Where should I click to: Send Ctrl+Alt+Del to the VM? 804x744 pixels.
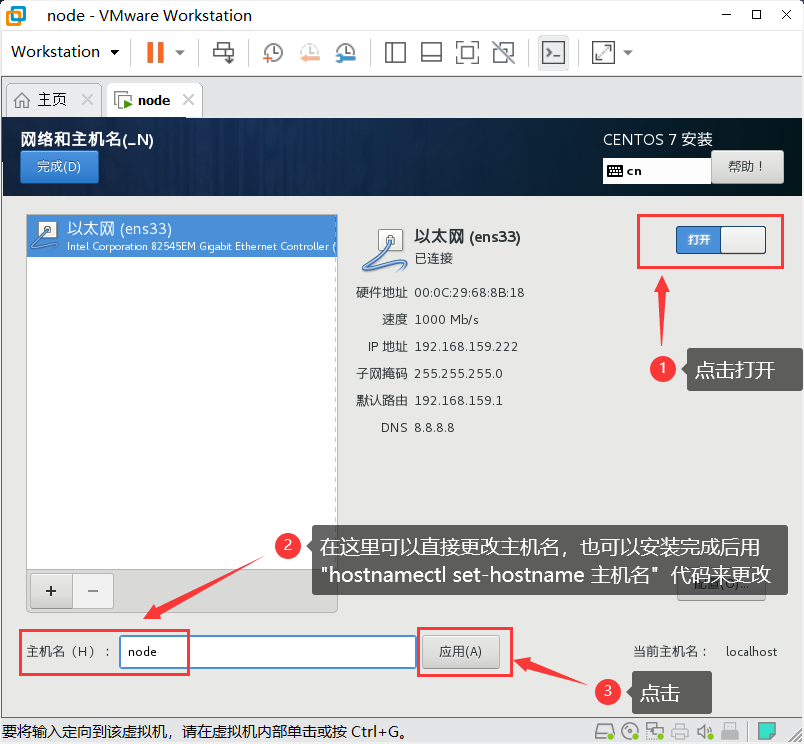(x=224, y=52)
